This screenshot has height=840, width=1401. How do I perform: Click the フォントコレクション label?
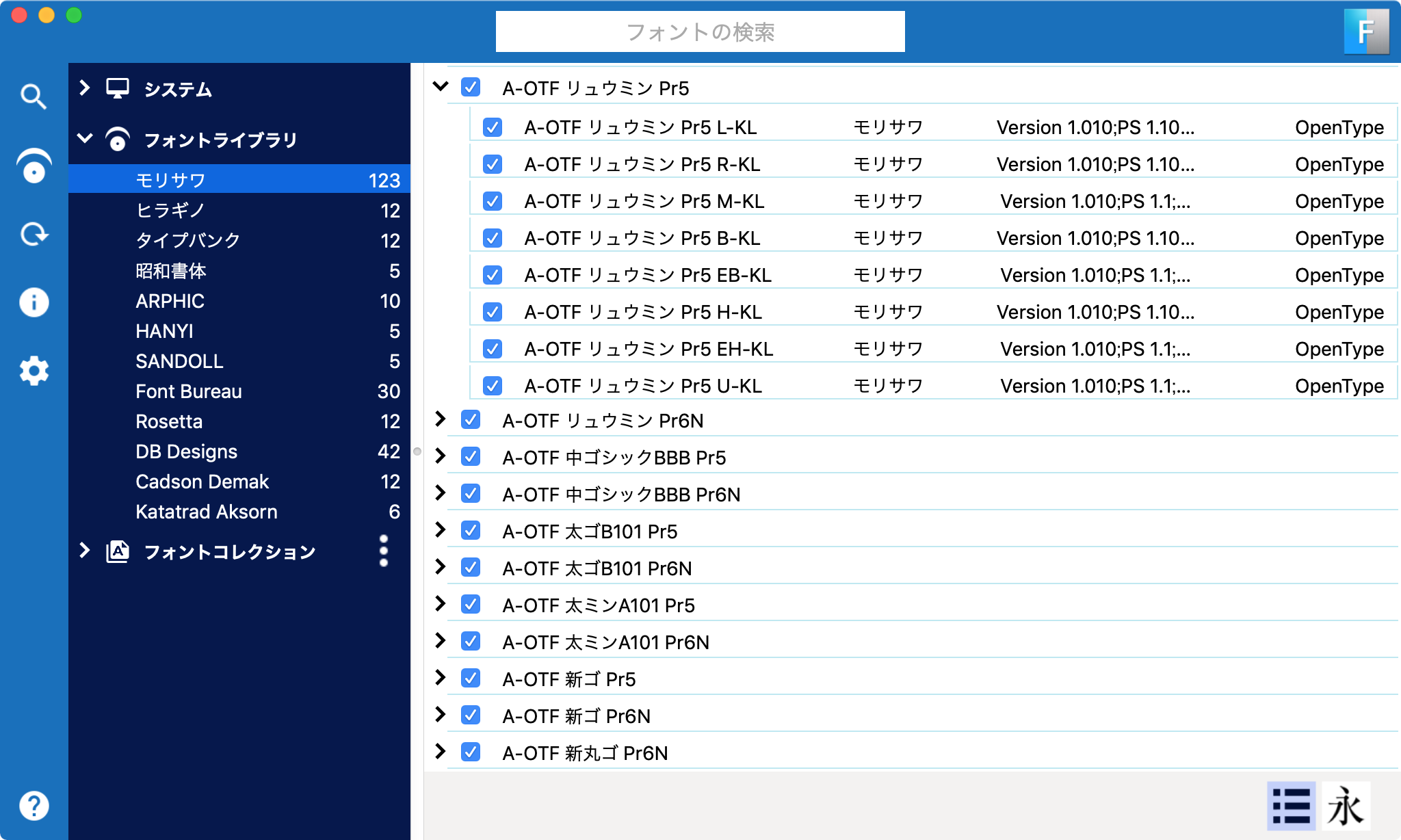(x=230, y=552)
